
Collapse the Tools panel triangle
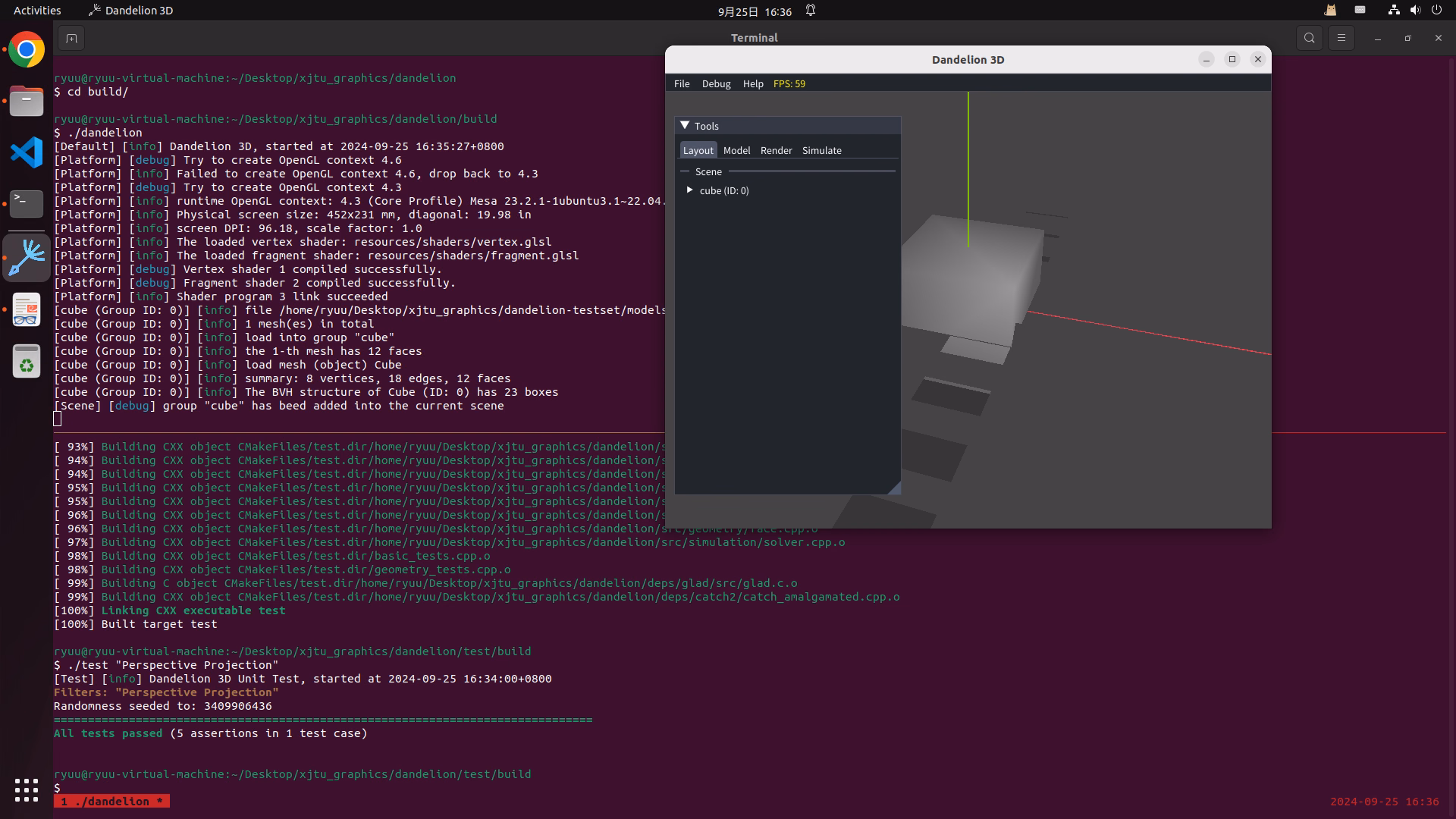pyautogui.click(x=685, y=126)
